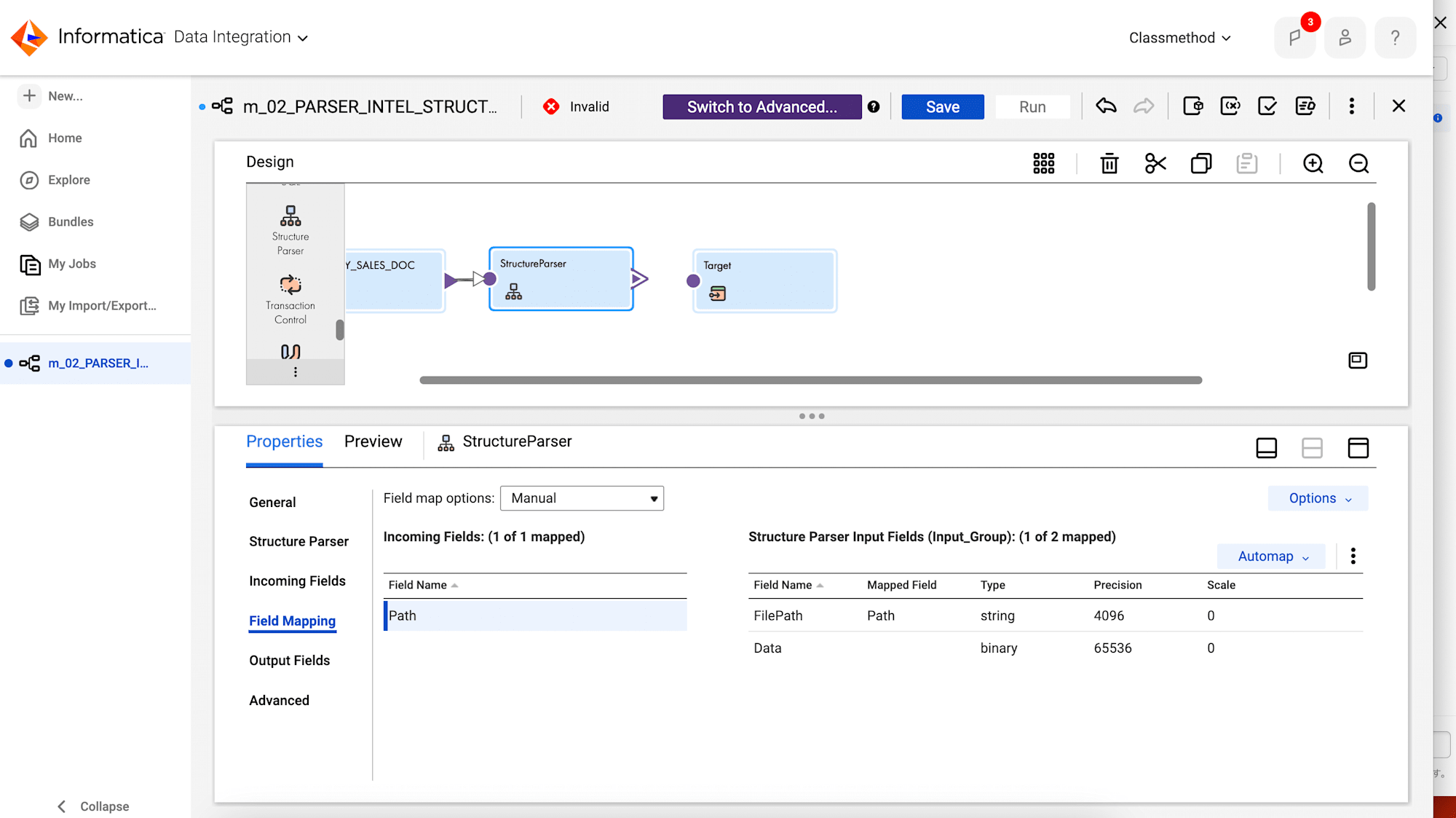1456x818 pixels.
Task: Click the Switch to Advanced button
Action: [761, 107]
